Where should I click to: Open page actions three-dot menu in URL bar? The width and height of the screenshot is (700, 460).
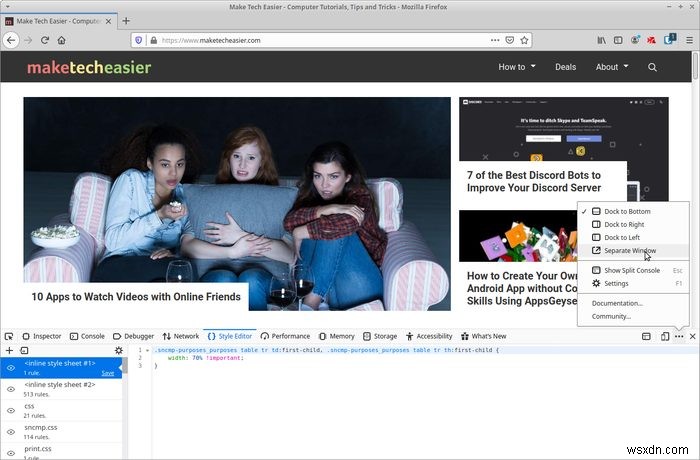tap(495, 40)
